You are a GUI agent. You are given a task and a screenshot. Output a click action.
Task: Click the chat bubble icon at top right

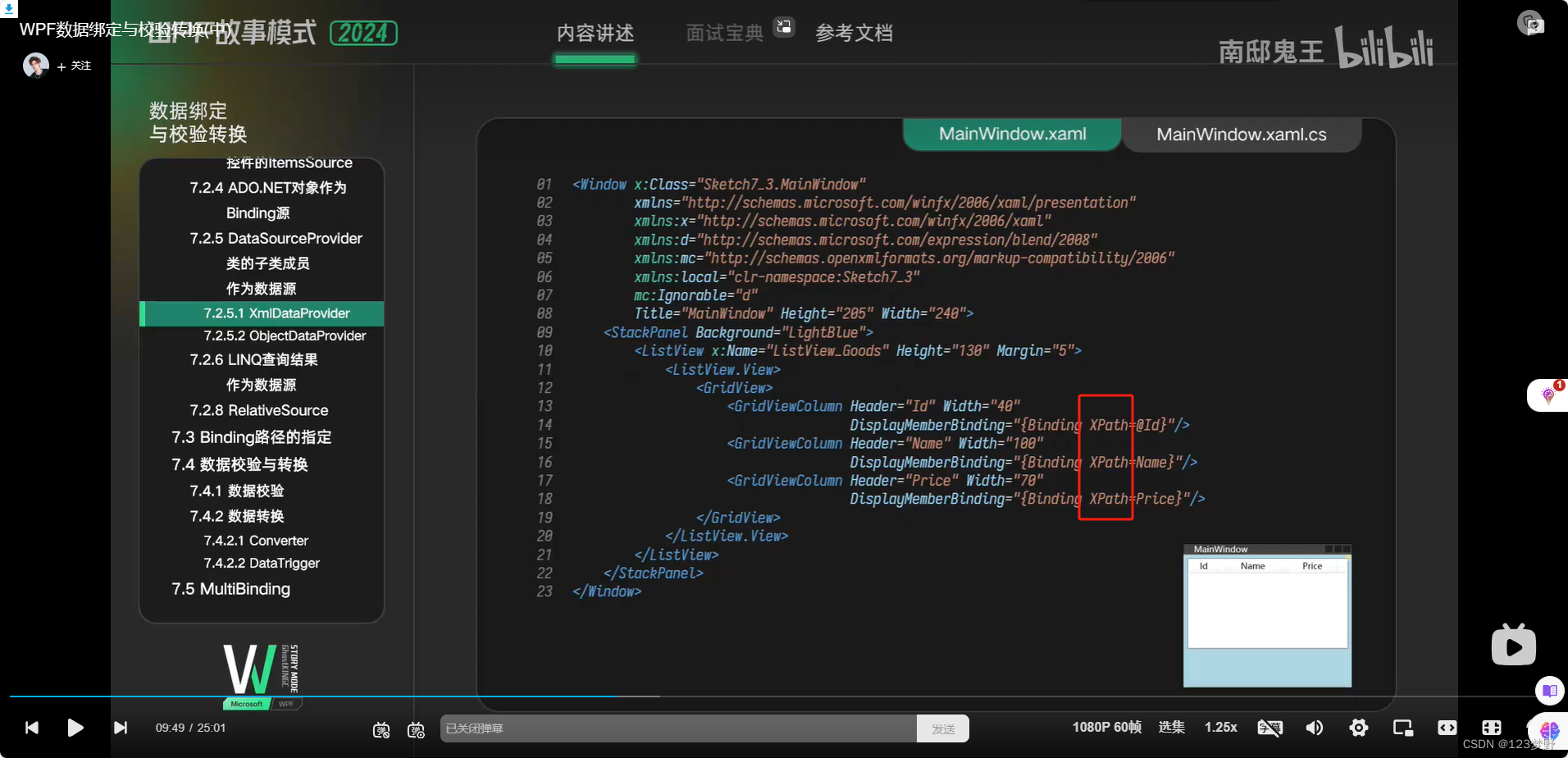click(x=1531, y=23)
